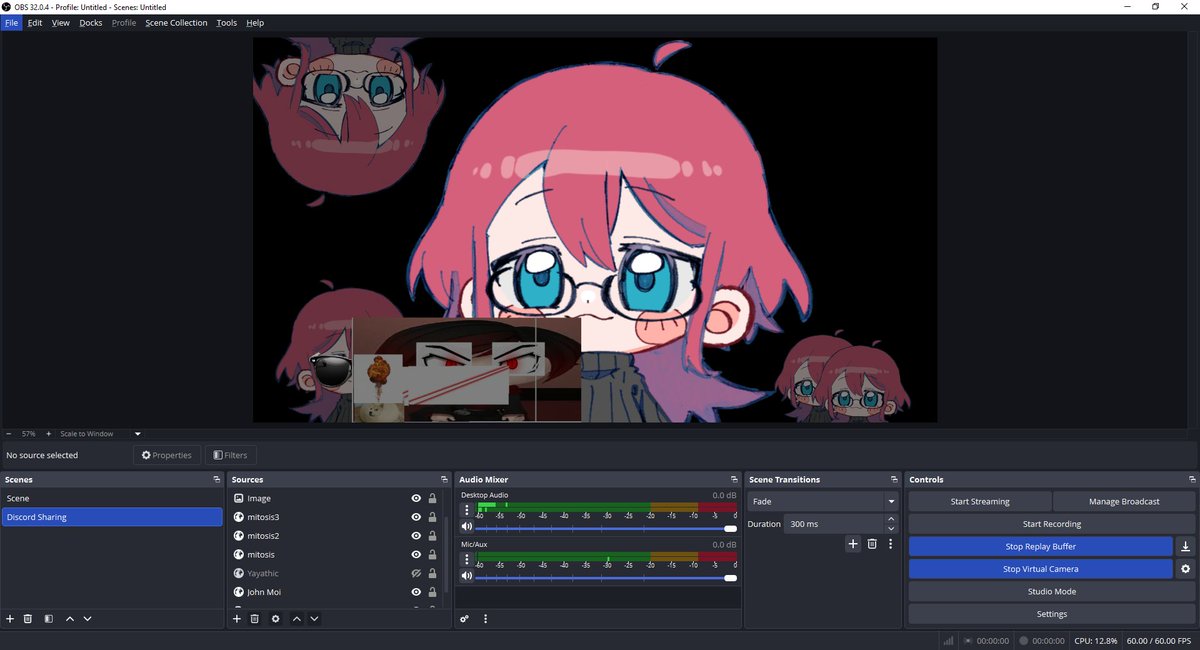Delete the source using the Sources trash icon
1200x650 pixels.
[255, 619]
